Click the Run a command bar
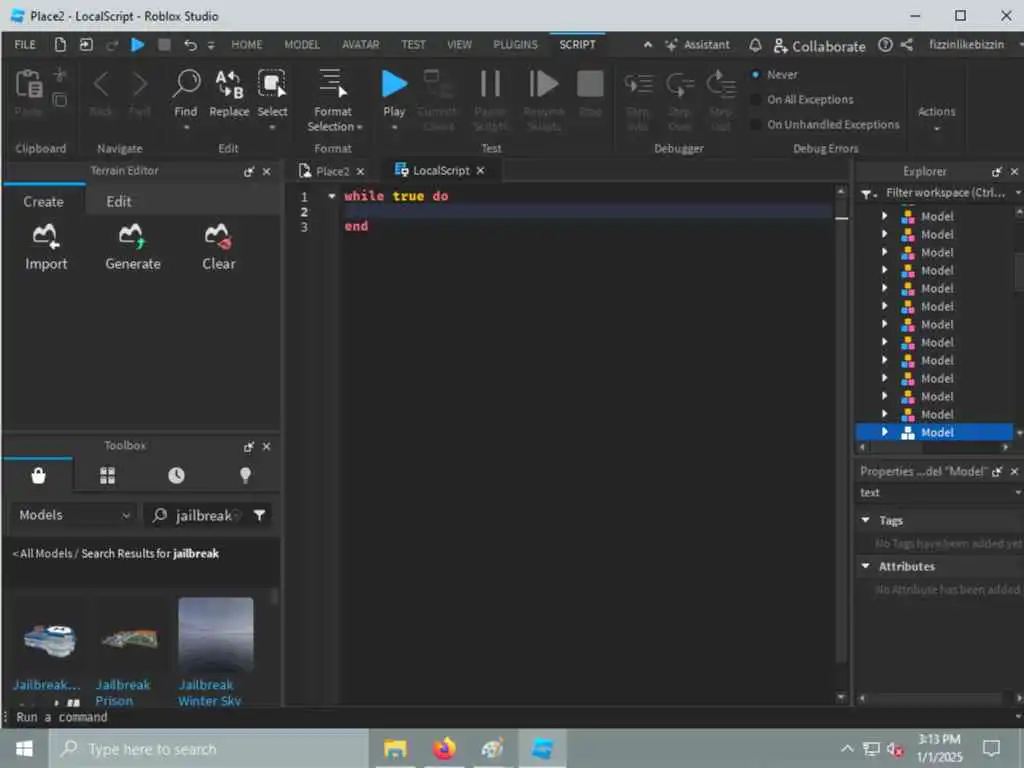Screen dimensions: 1024x768 [x=509, y=717]
